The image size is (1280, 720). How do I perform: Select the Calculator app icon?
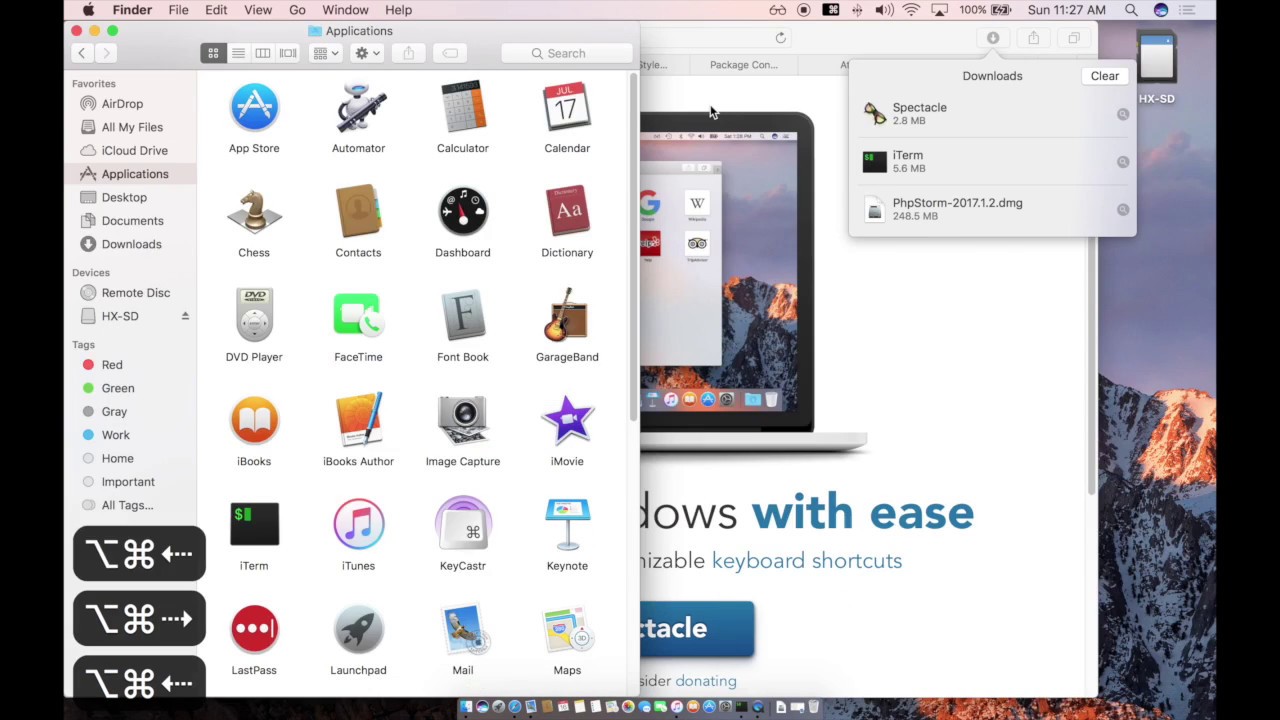[x=462, y=107]
